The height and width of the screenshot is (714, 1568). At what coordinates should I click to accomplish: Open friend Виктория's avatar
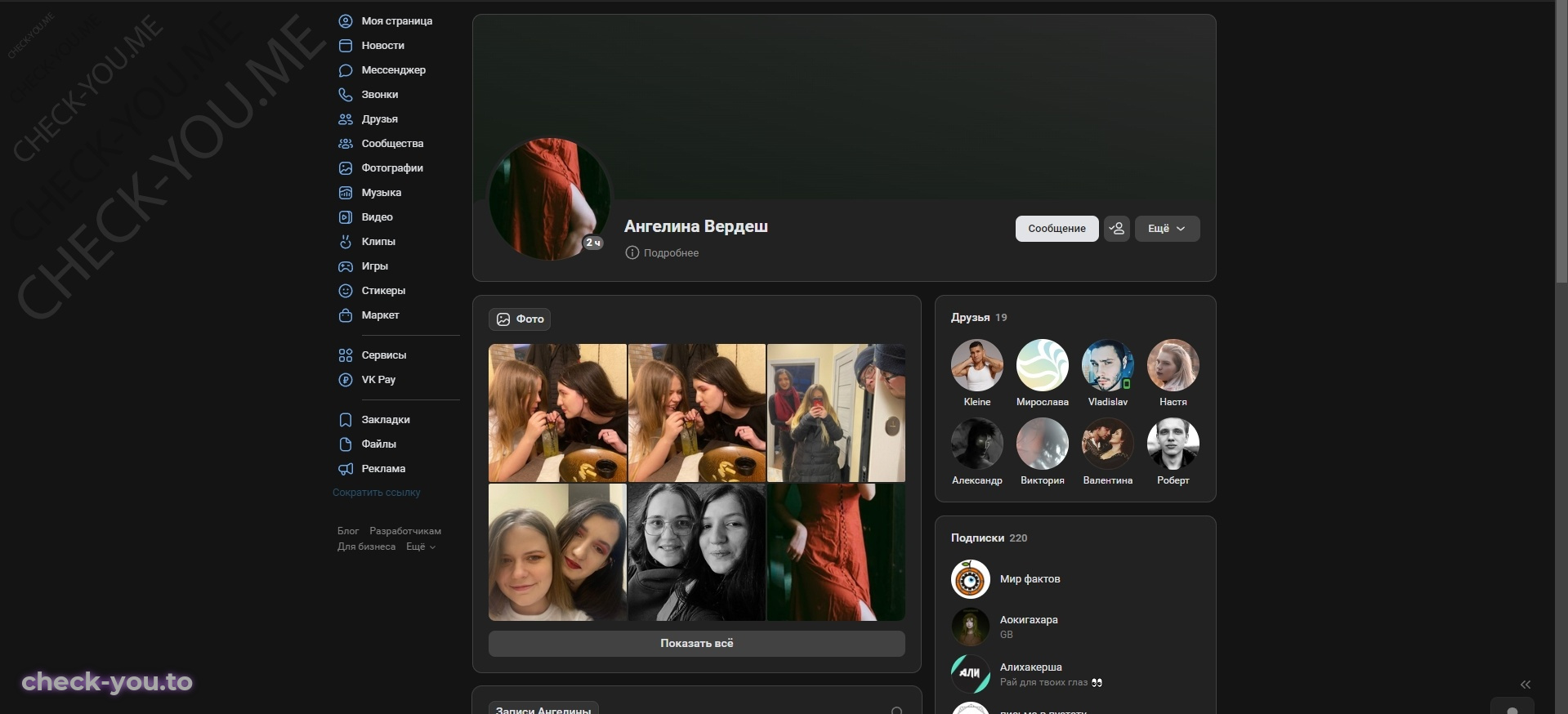click(1043, 444)
